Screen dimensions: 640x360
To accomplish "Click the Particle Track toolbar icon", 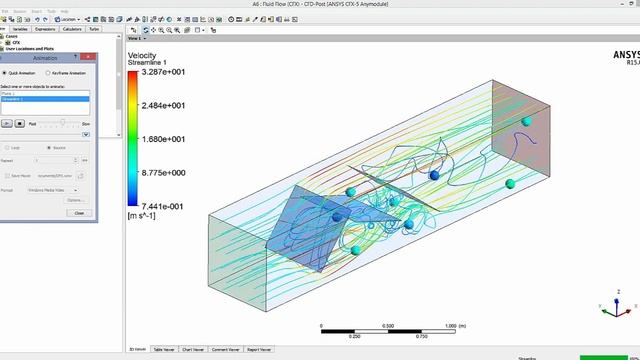I will pyautogui.click(x=111, y=19).
